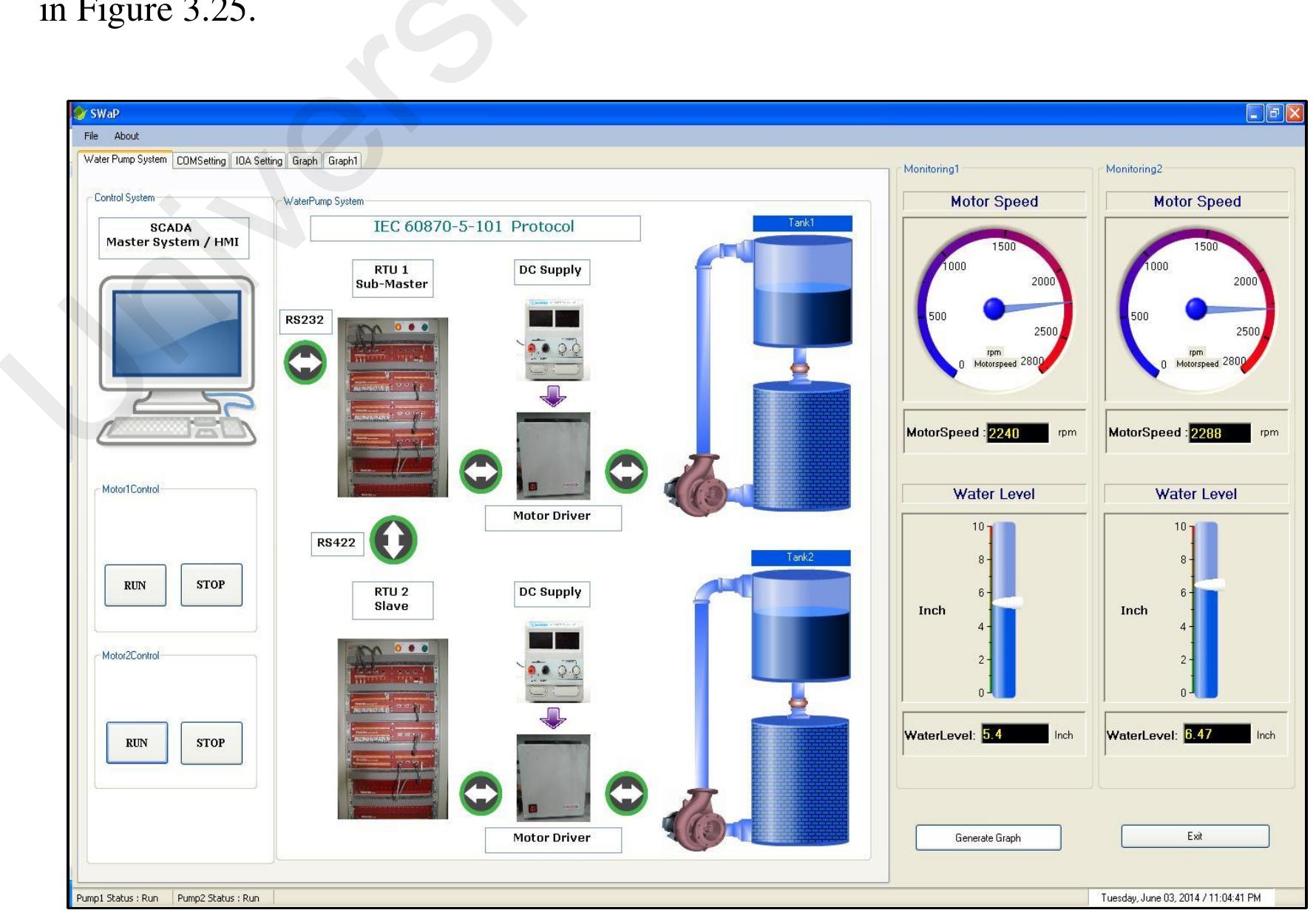Switch to the IOA Setting tab

tap(258, 159)
